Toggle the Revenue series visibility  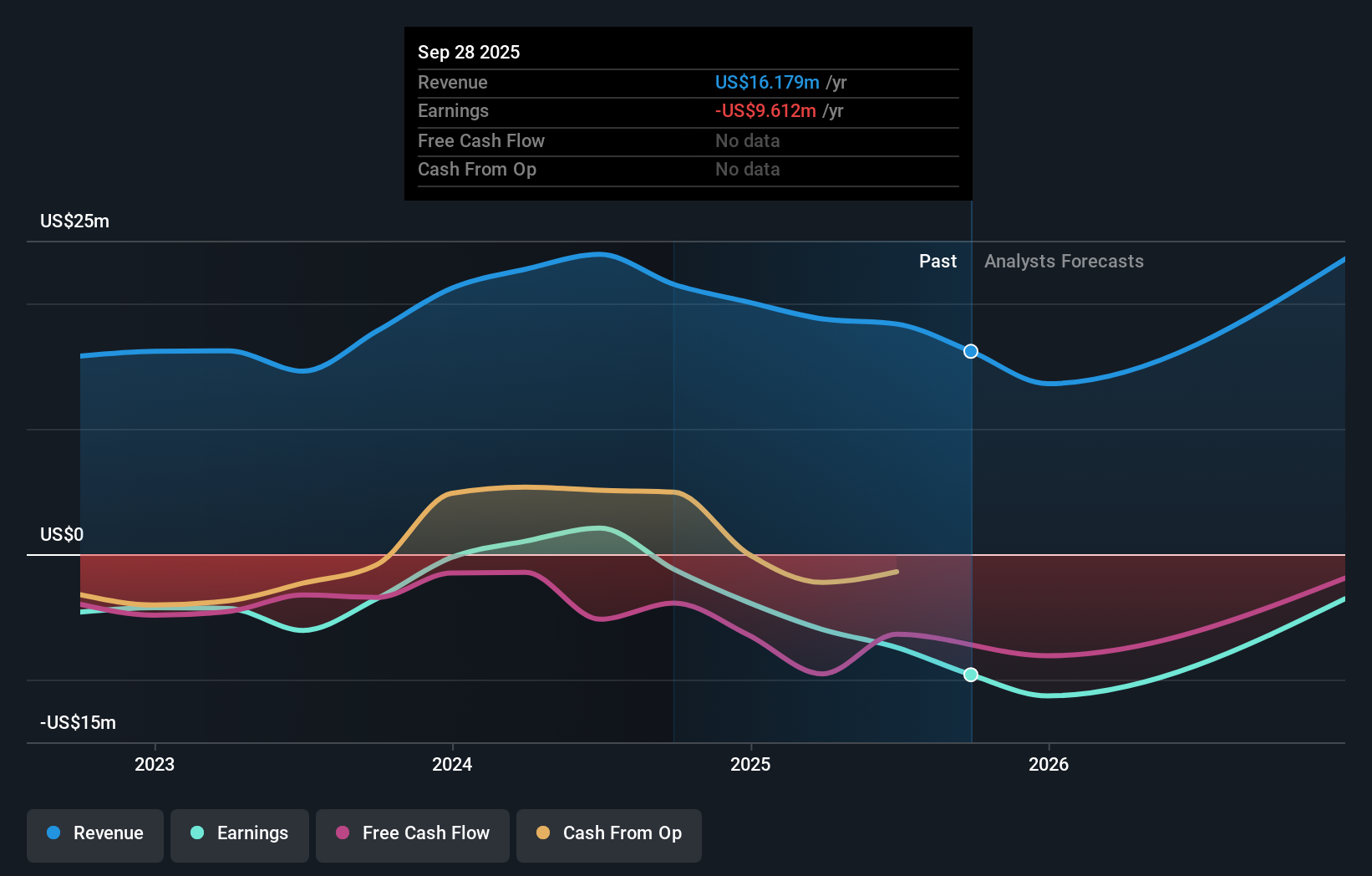point(94,833)
